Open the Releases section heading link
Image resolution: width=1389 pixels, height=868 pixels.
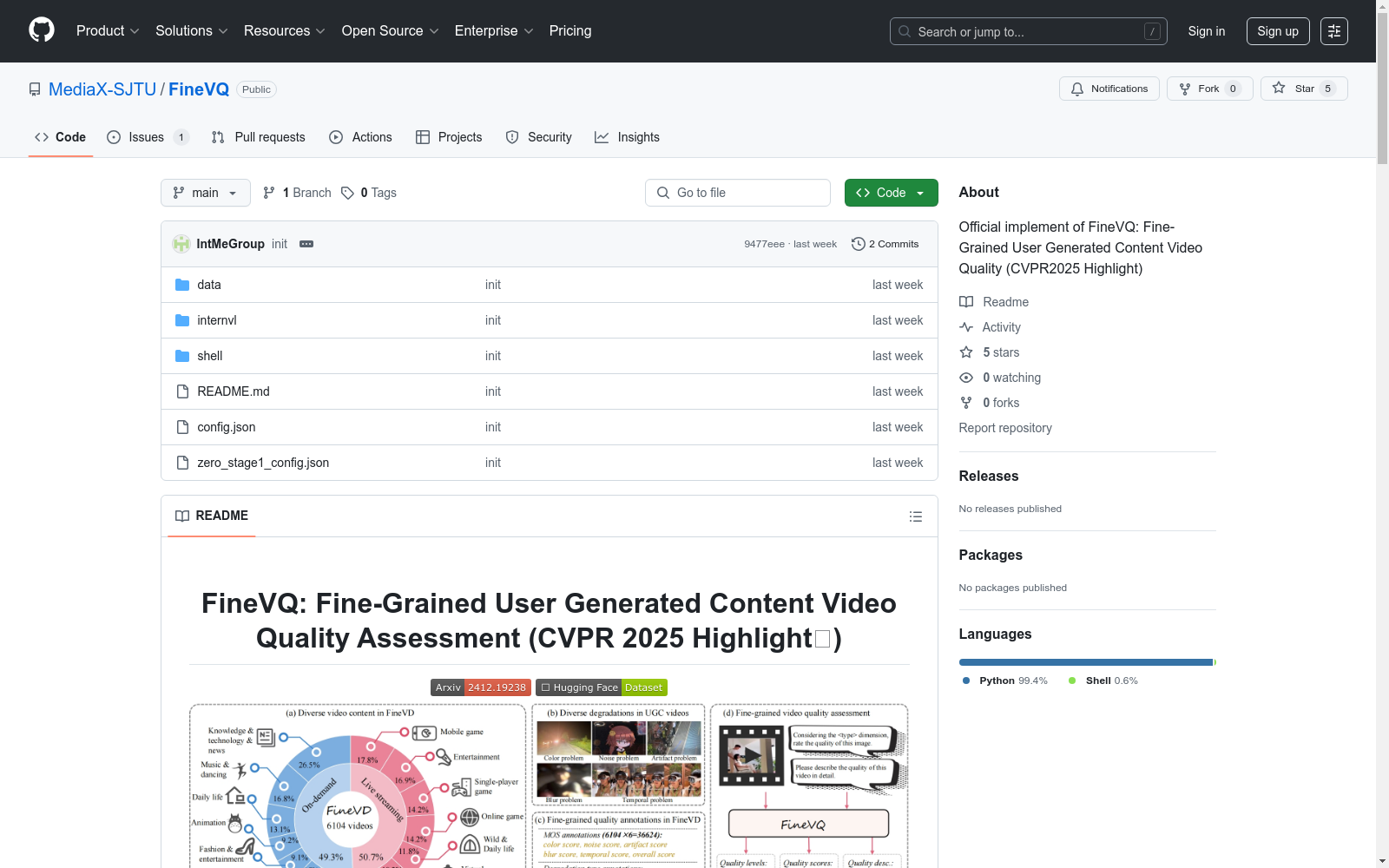[x=989, y=476]
